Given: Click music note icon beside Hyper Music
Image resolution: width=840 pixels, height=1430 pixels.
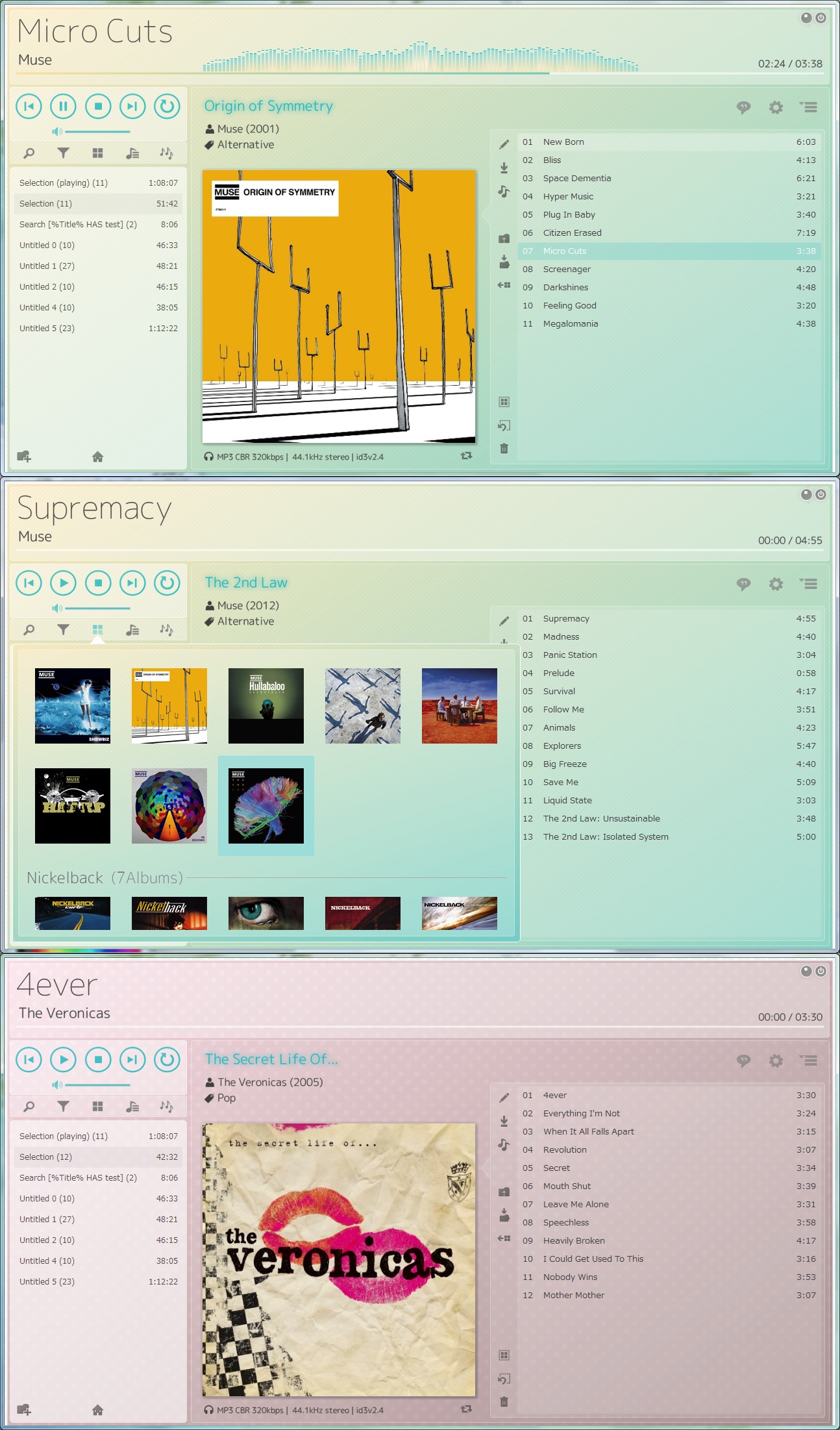Looking at the screenshot, I should click(504, 192).
